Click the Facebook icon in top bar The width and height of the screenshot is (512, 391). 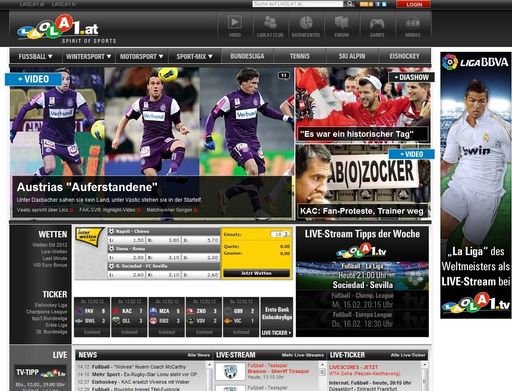[x=378, y=4]
